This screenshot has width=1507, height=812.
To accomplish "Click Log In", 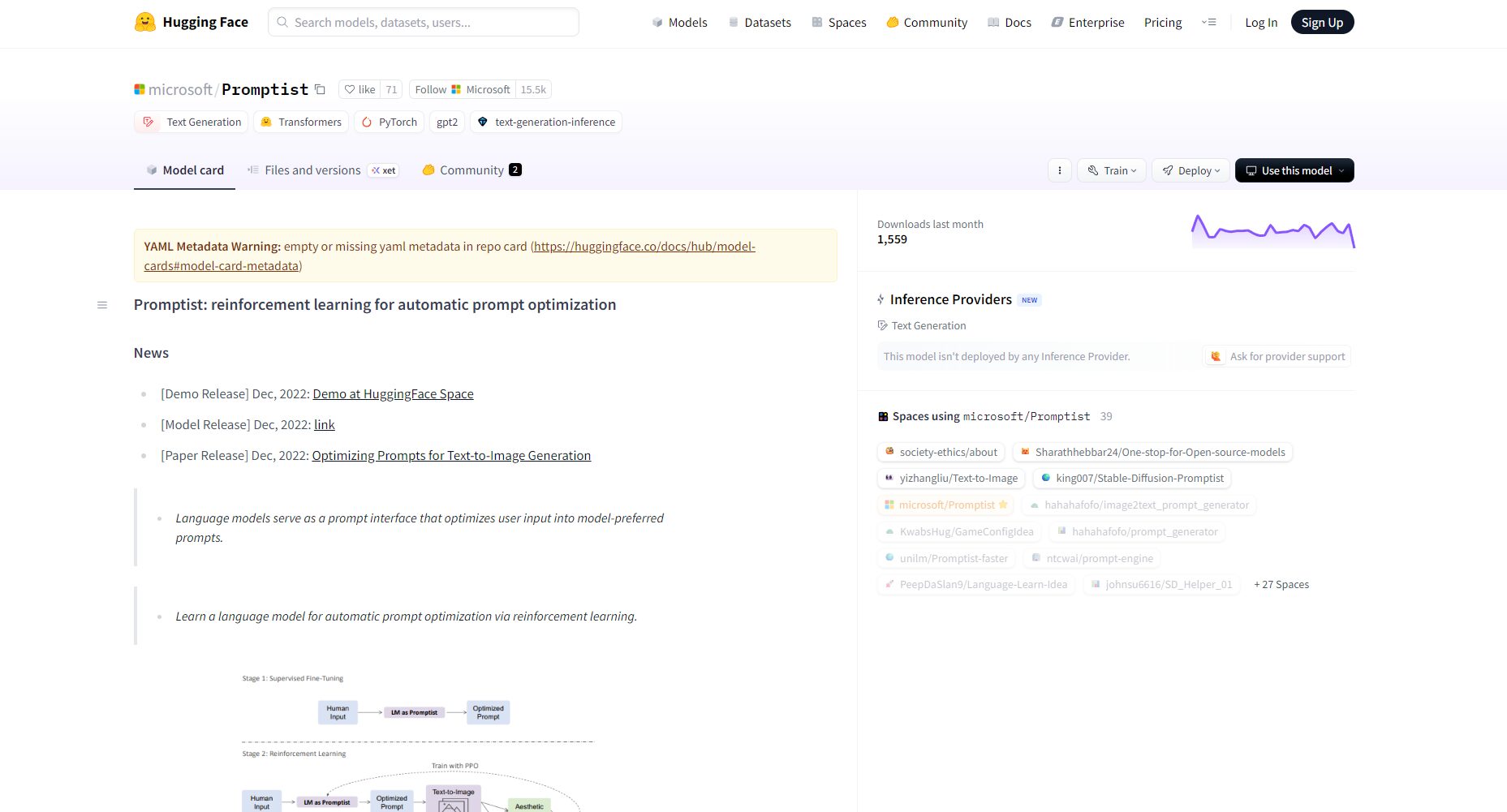I will click(x=1261, y=22).
